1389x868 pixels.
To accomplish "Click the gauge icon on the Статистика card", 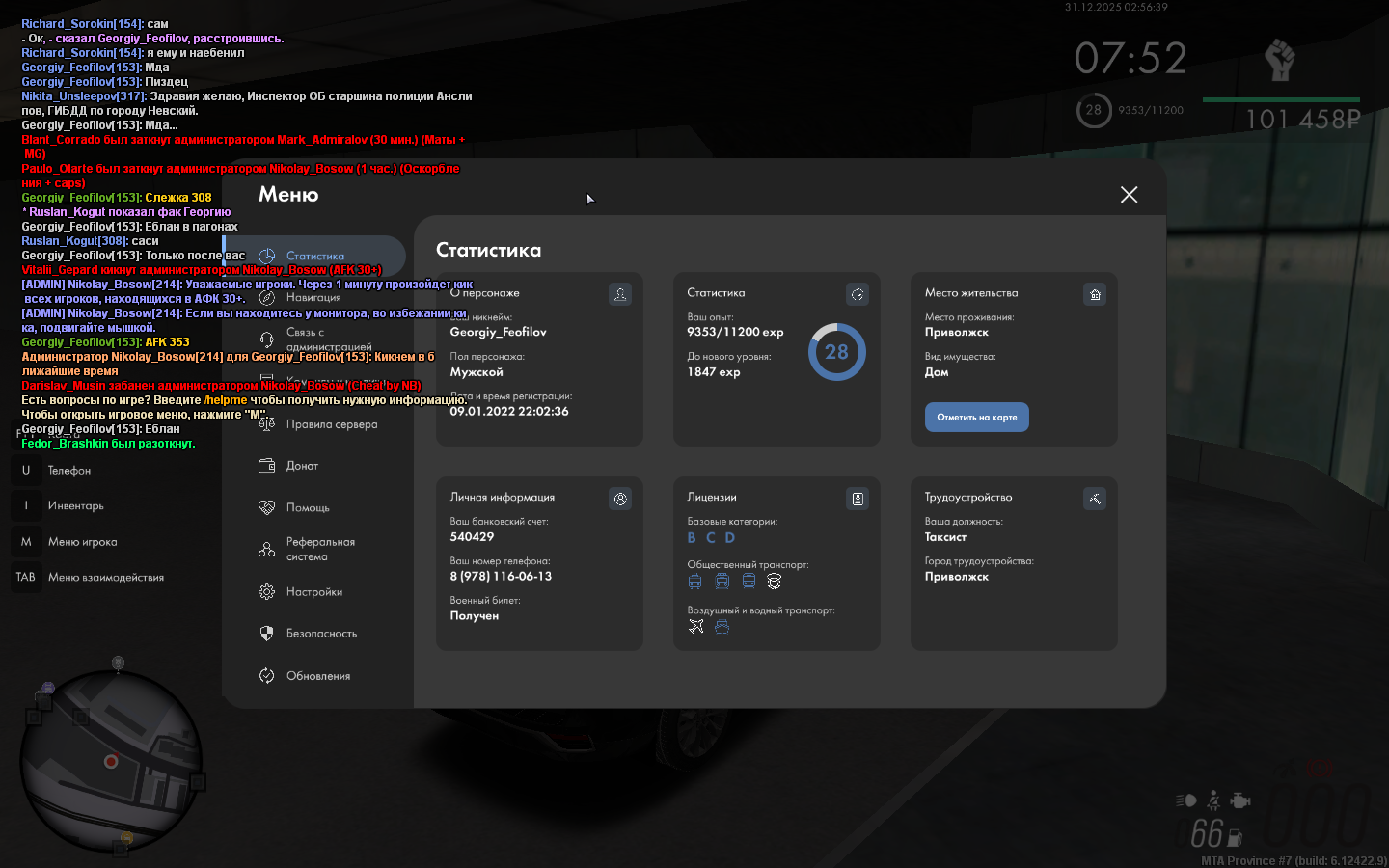I will tap(858, 294).
